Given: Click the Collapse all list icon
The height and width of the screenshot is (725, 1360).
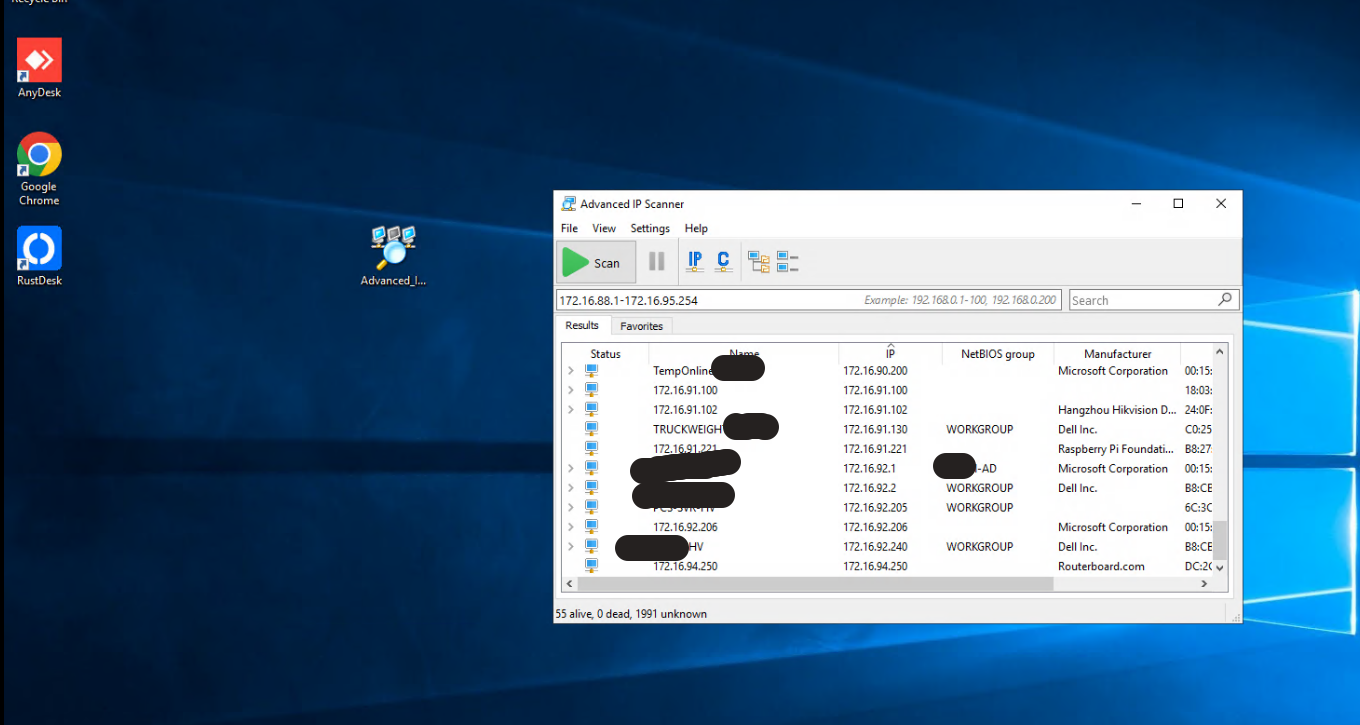Looking at the screenshot, I should point(788,262).
